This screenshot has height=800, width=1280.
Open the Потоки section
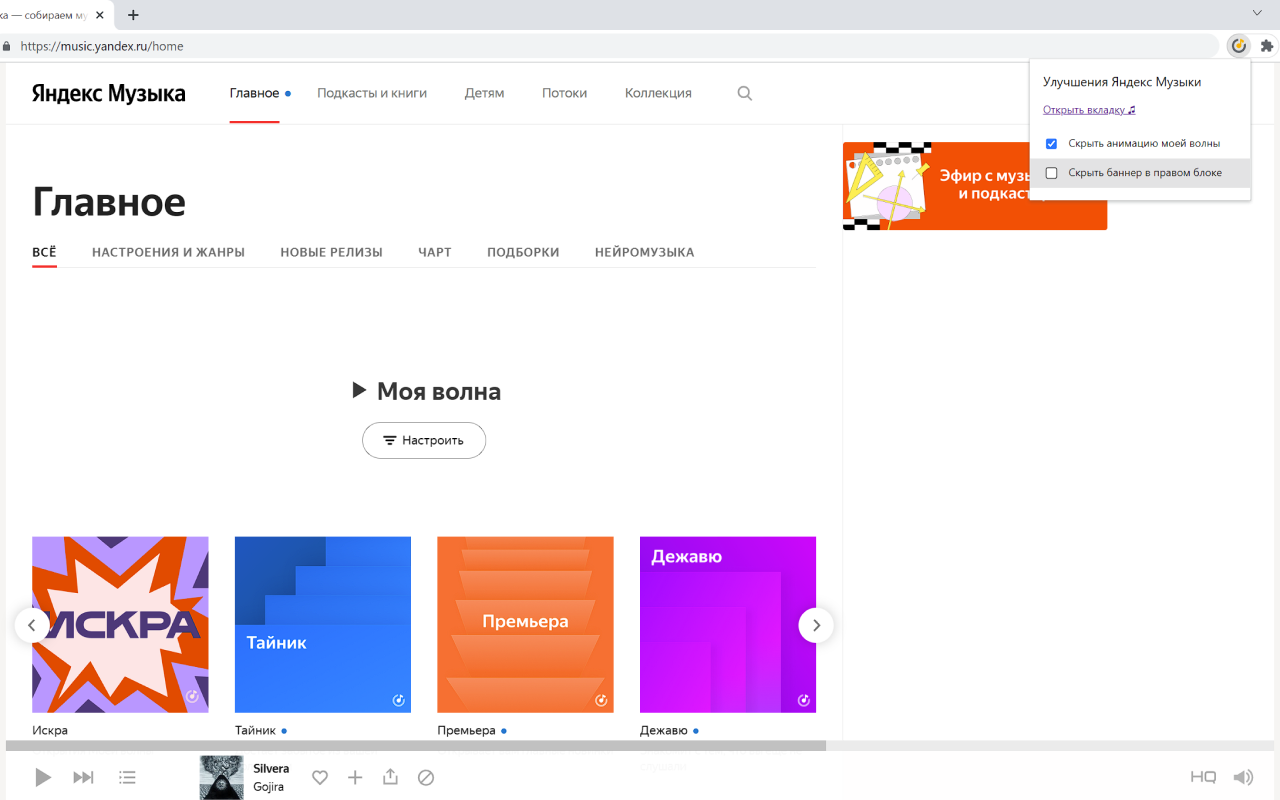coord(564,93)
